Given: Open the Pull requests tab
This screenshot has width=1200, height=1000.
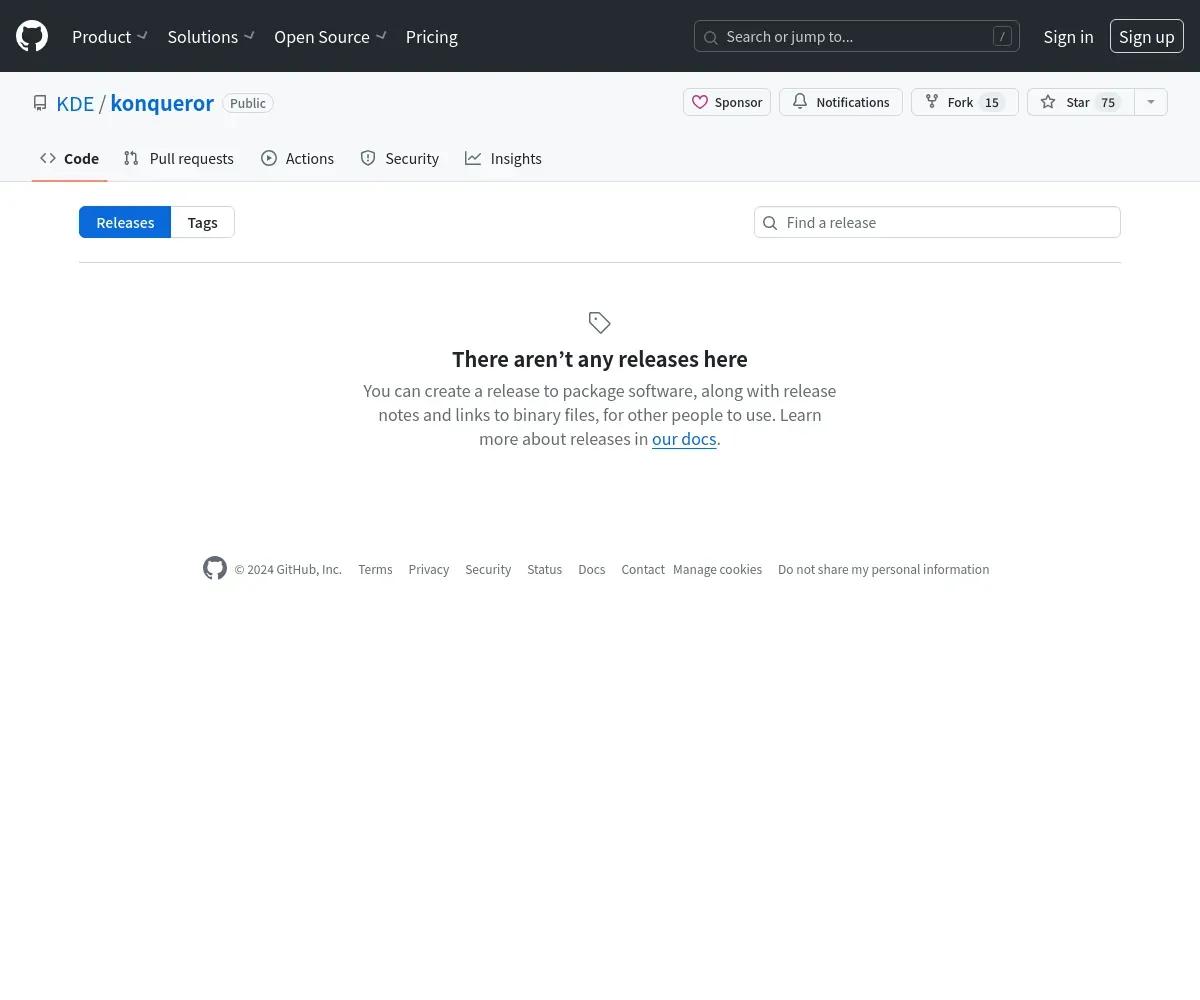Looking at the screenshot, I should [179, 158].
